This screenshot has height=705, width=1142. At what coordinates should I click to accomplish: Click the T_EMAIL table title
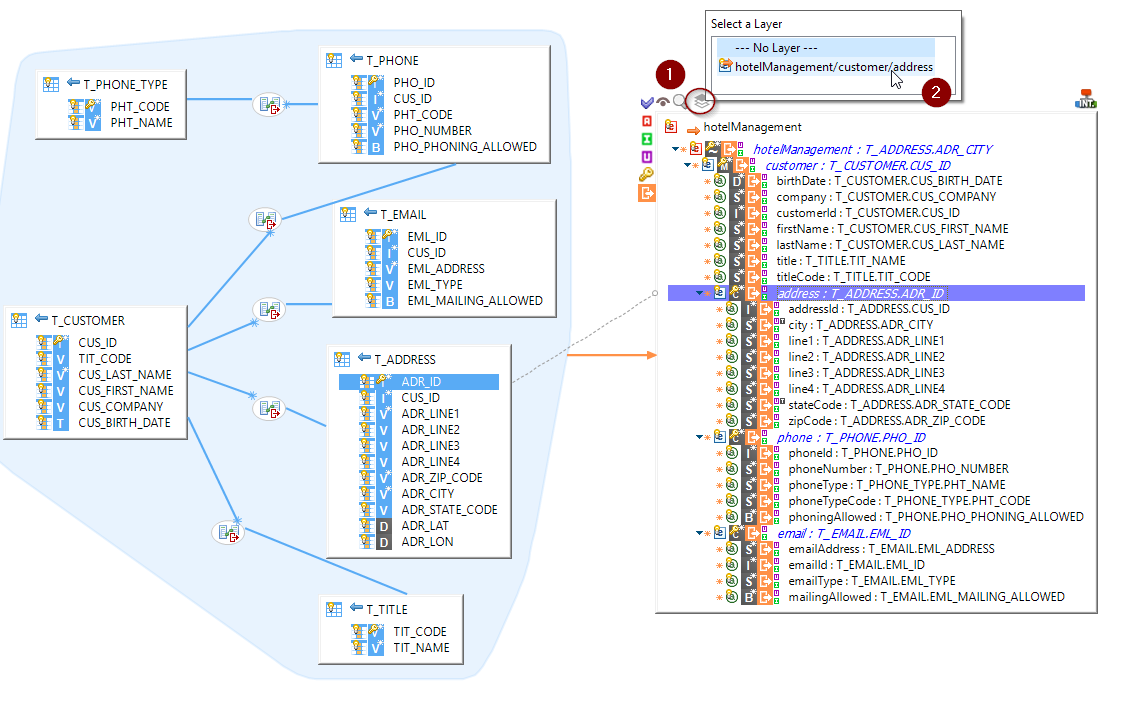(403, 214)
